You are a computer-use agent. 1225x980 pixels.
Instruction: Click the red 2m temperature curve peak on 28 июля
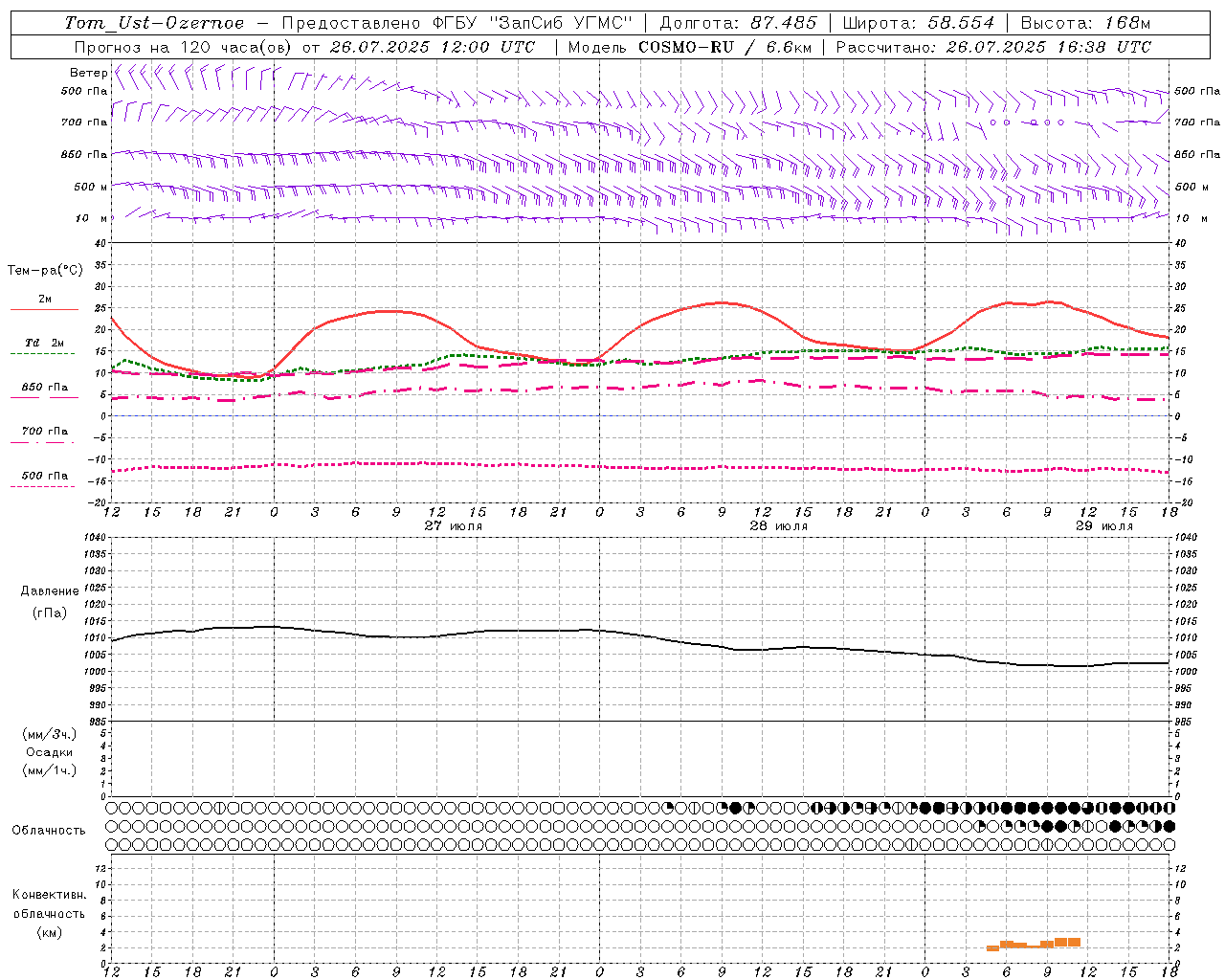(x=721, y=302)
